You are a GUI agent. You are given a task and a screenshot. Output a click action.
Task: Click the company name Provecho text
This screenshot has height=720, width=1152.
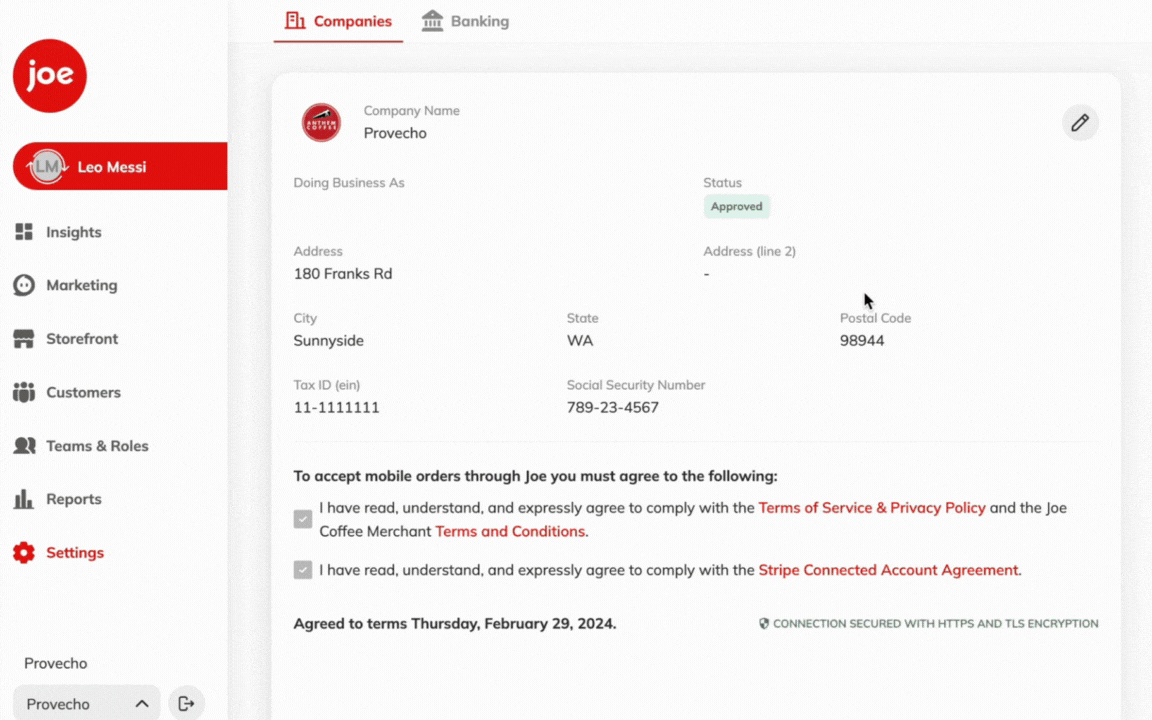coord(395,133)
